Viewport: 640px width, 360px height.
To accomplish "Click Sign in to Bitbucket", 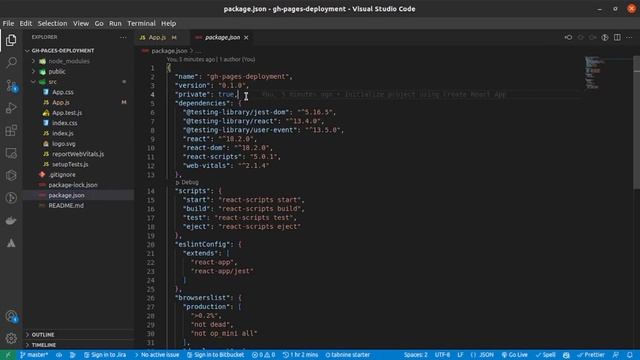I will coord(216,355).
